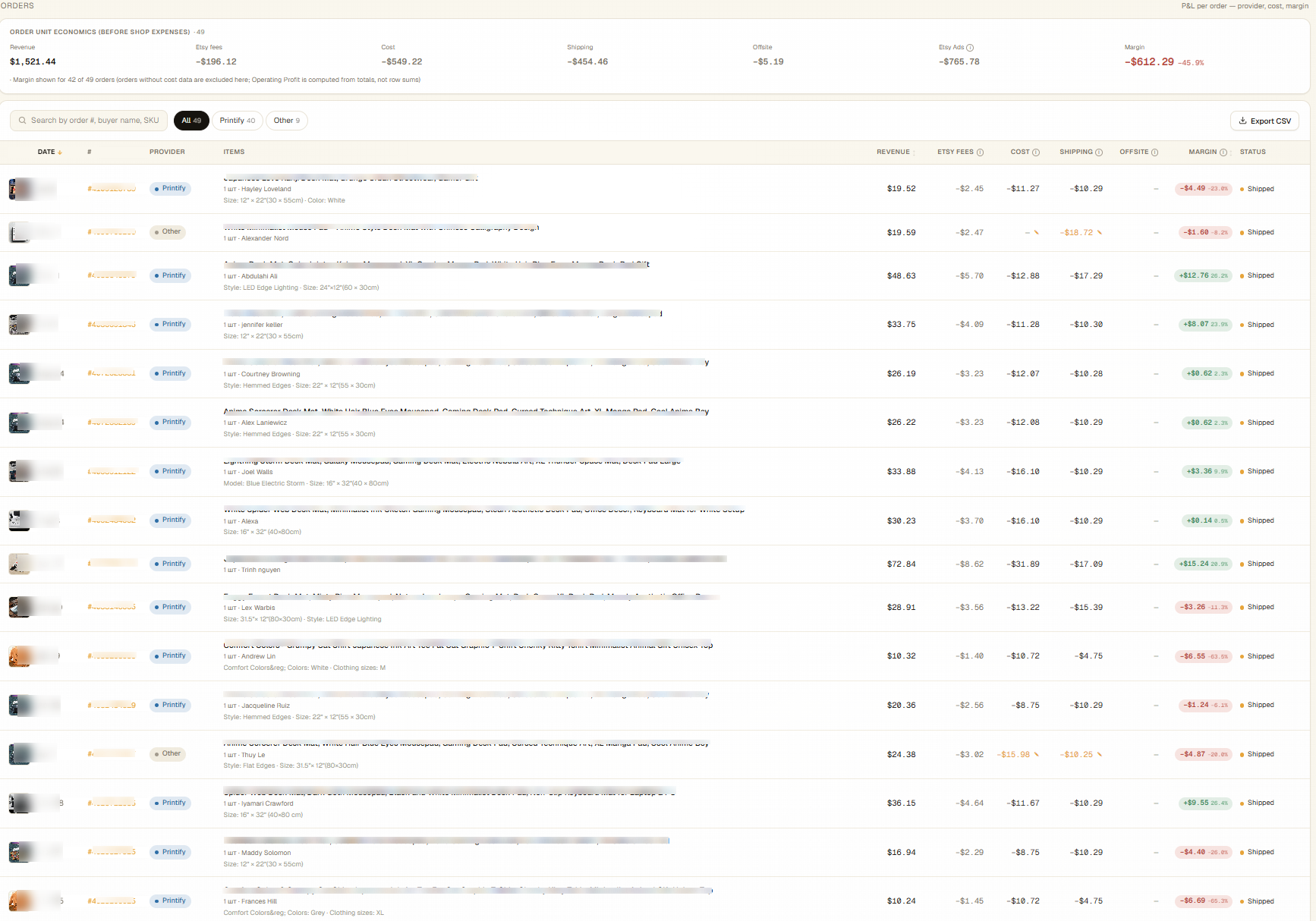Click edit pencil next to shipping -$10.25
This screenshot has width=1316, height=921.
1099,754
